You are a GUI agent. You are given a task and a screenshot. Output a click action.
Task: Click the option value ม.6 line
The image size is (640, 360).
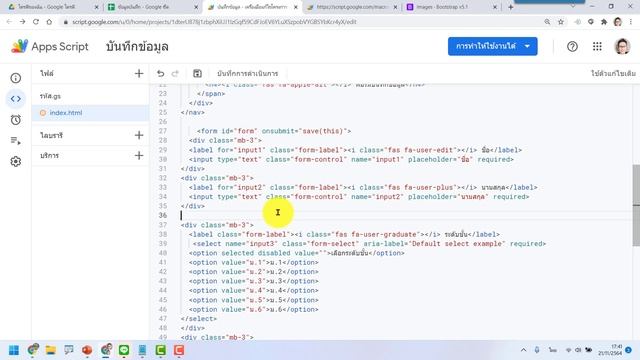pos(253,309)
